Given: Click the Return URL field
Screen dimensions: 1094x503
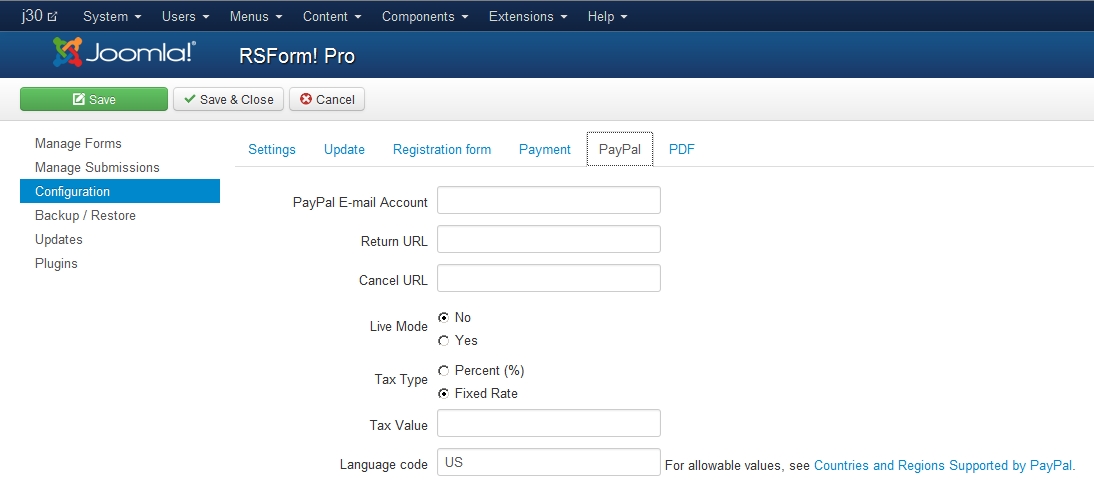Looking at the screenshot, I should [548, 239].
